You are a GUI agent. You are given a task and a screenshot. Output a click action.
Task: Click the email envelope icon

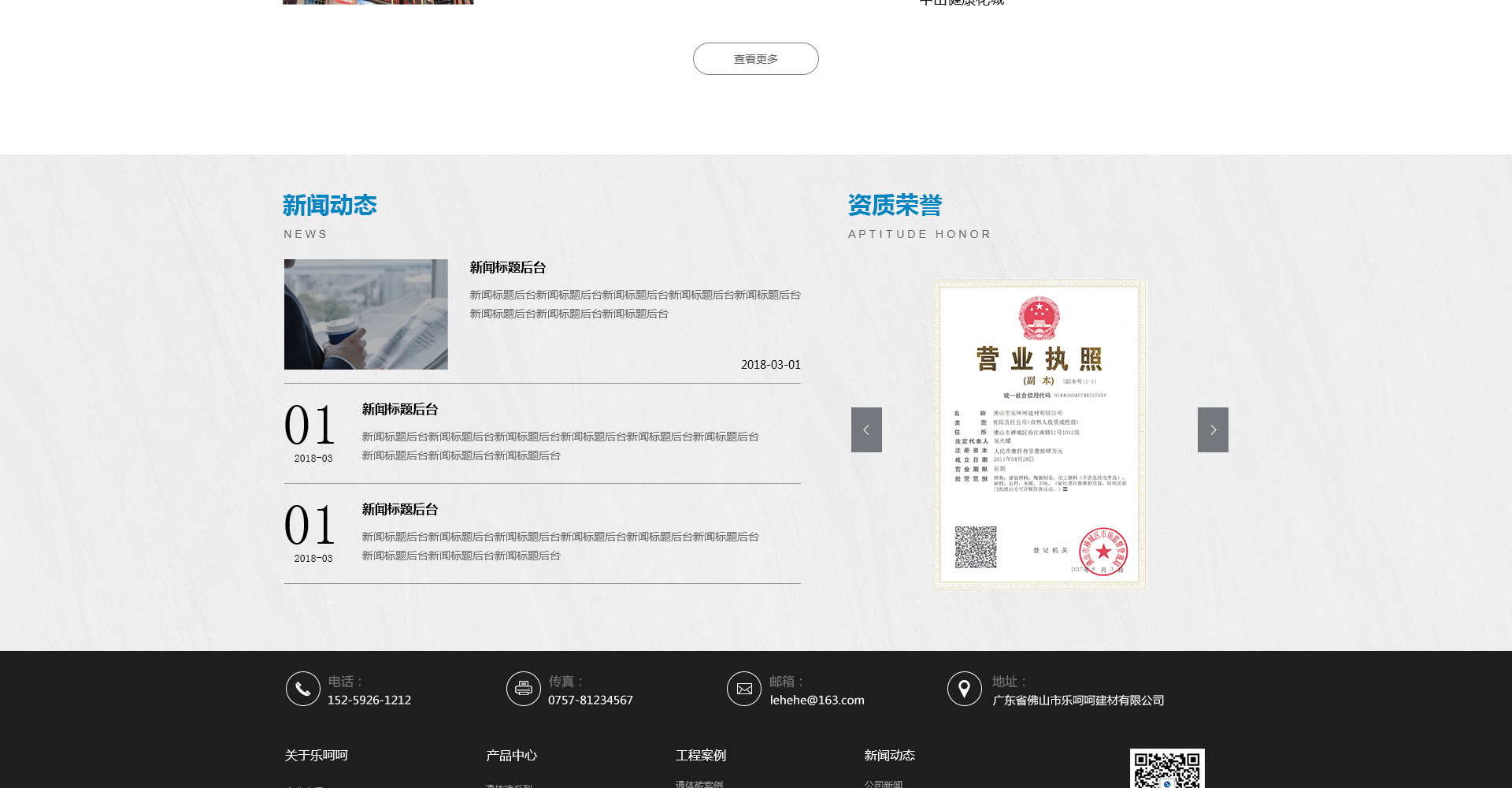tap(743, 689)
